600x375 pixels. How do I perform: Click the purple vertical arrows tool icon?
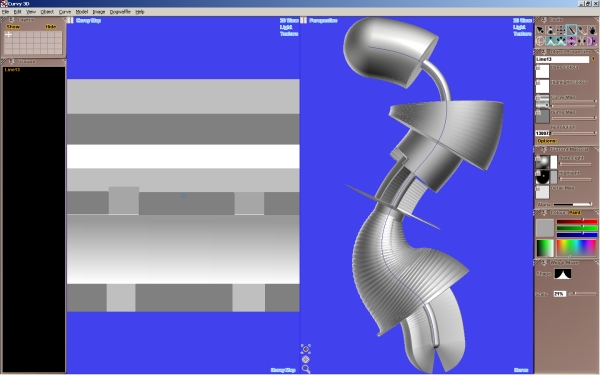(x=571, y=41)
